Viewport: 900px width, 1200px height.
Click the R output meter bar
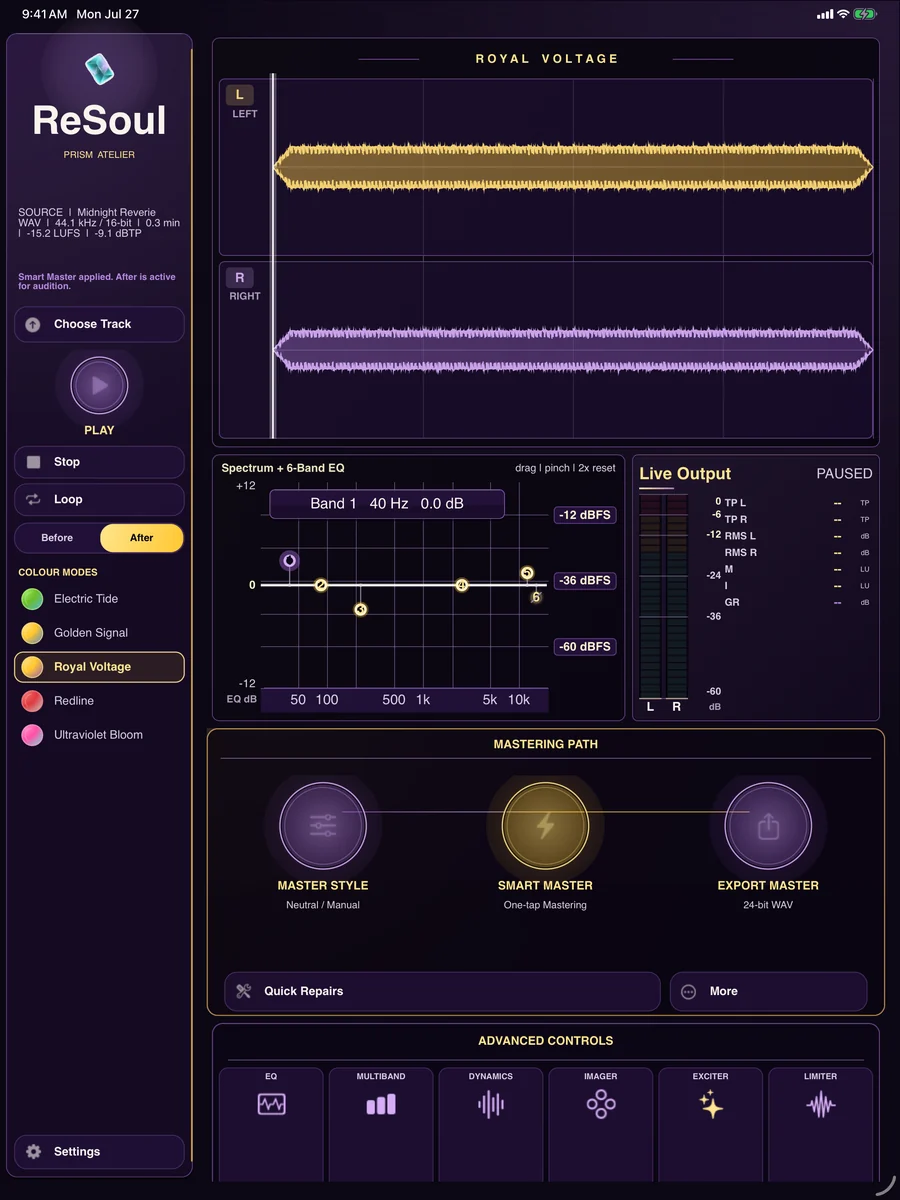point(677,596)
